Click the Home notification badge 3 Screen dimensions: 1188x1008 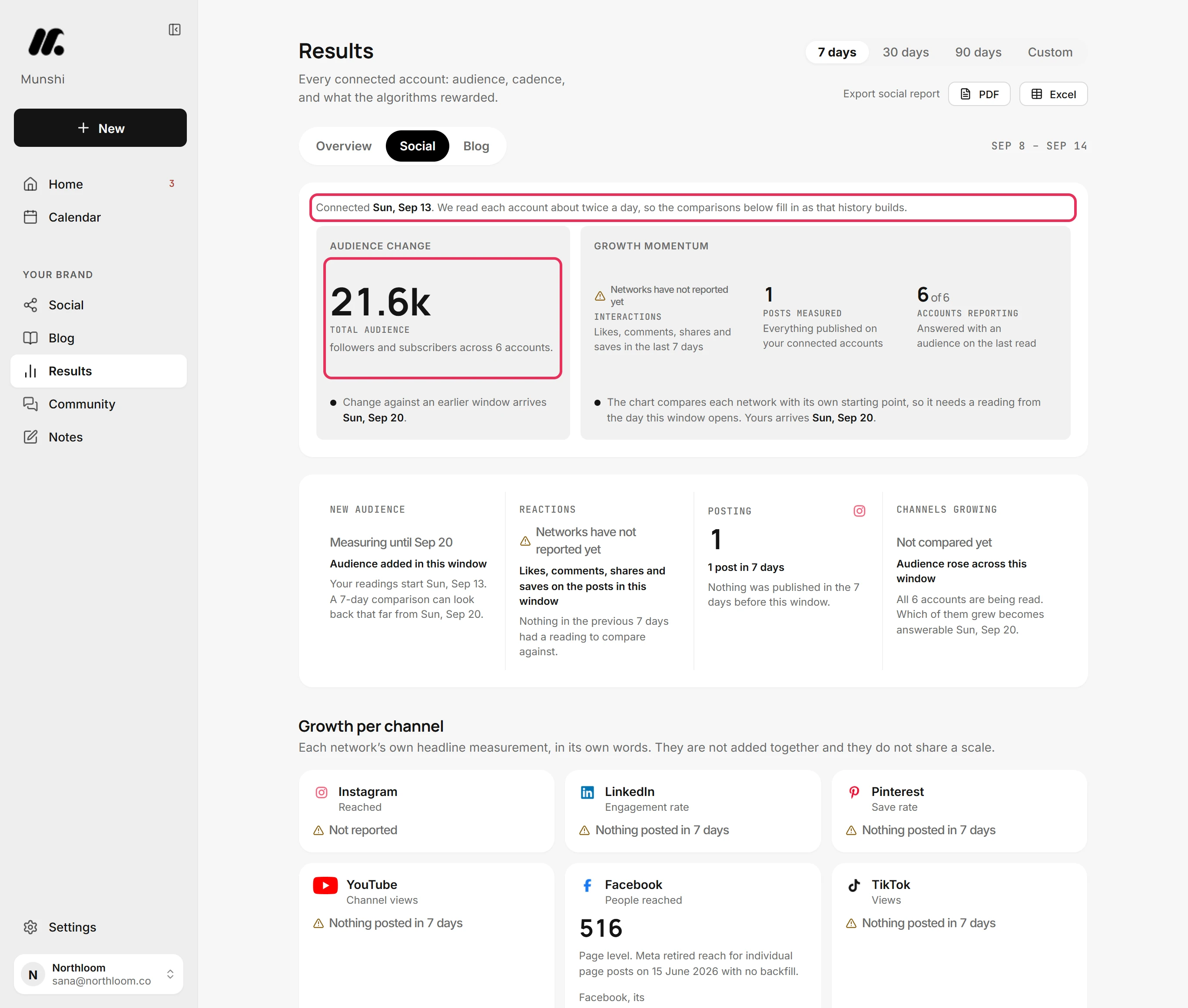(x=172, y=183)
